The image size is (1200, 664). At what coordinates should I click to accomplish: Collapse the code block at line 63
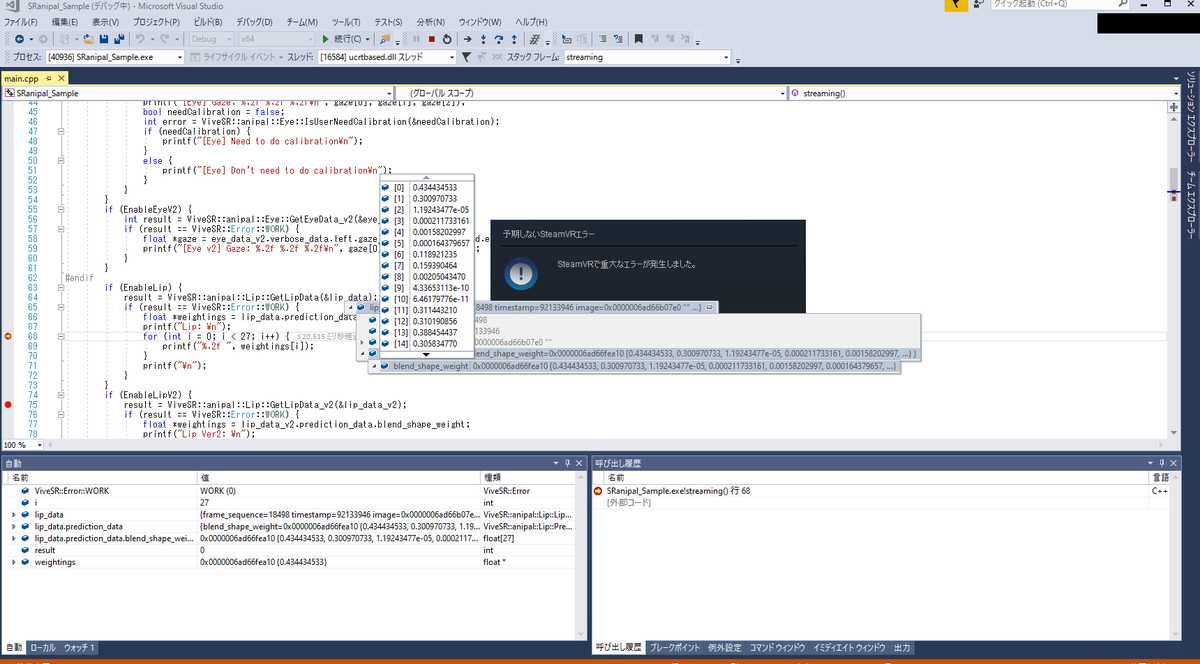61,287
